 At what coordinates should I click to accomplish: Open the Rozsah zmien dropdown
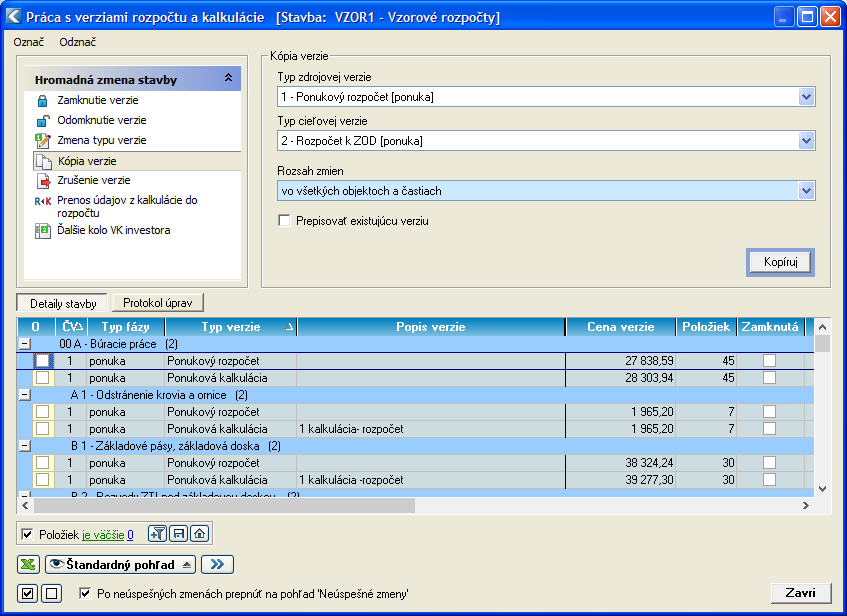pyautogui.click(x=806, y=191)
